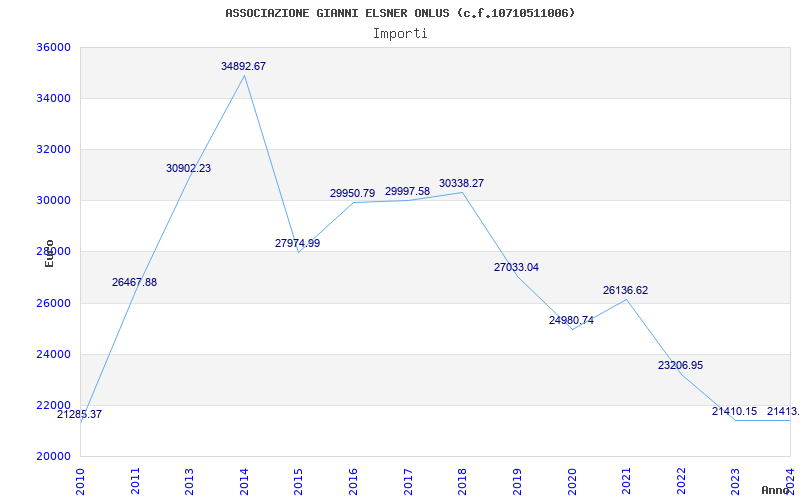Screen dimensions: 800x500
Task: Click the 2023 x-axis year label
Action: 736,481
